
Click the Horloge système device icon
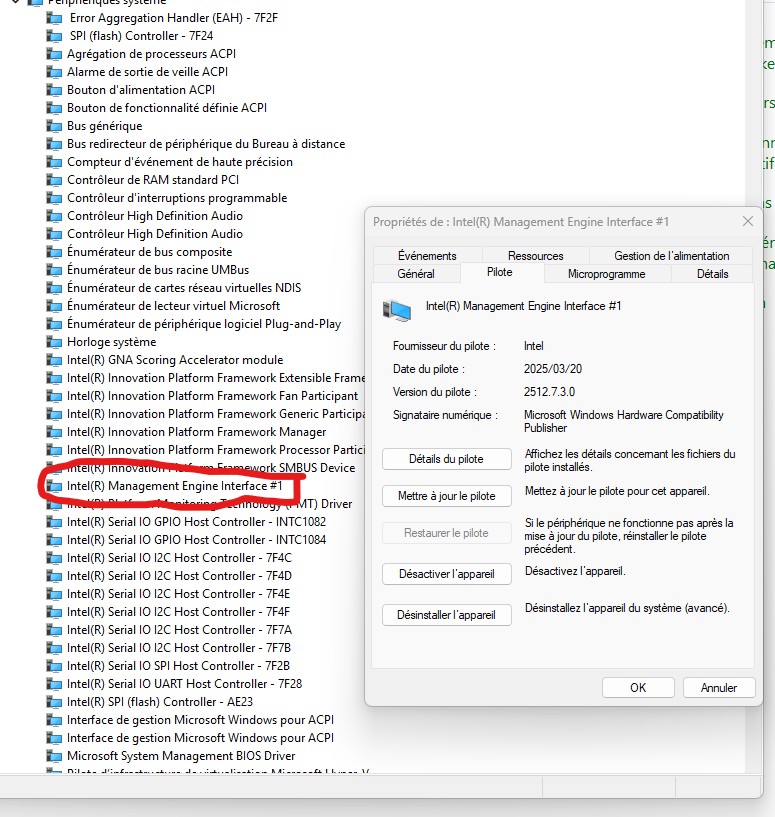[x=54, y=342]
